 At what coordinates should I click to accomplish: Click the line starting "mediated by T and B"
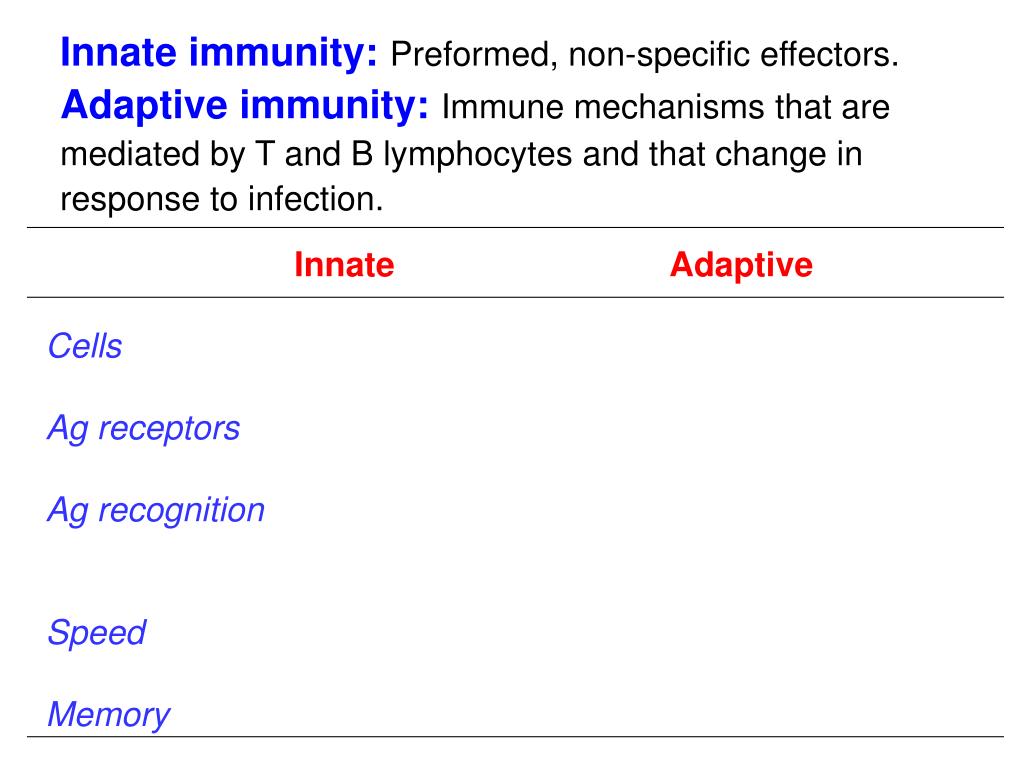(461, 154)
